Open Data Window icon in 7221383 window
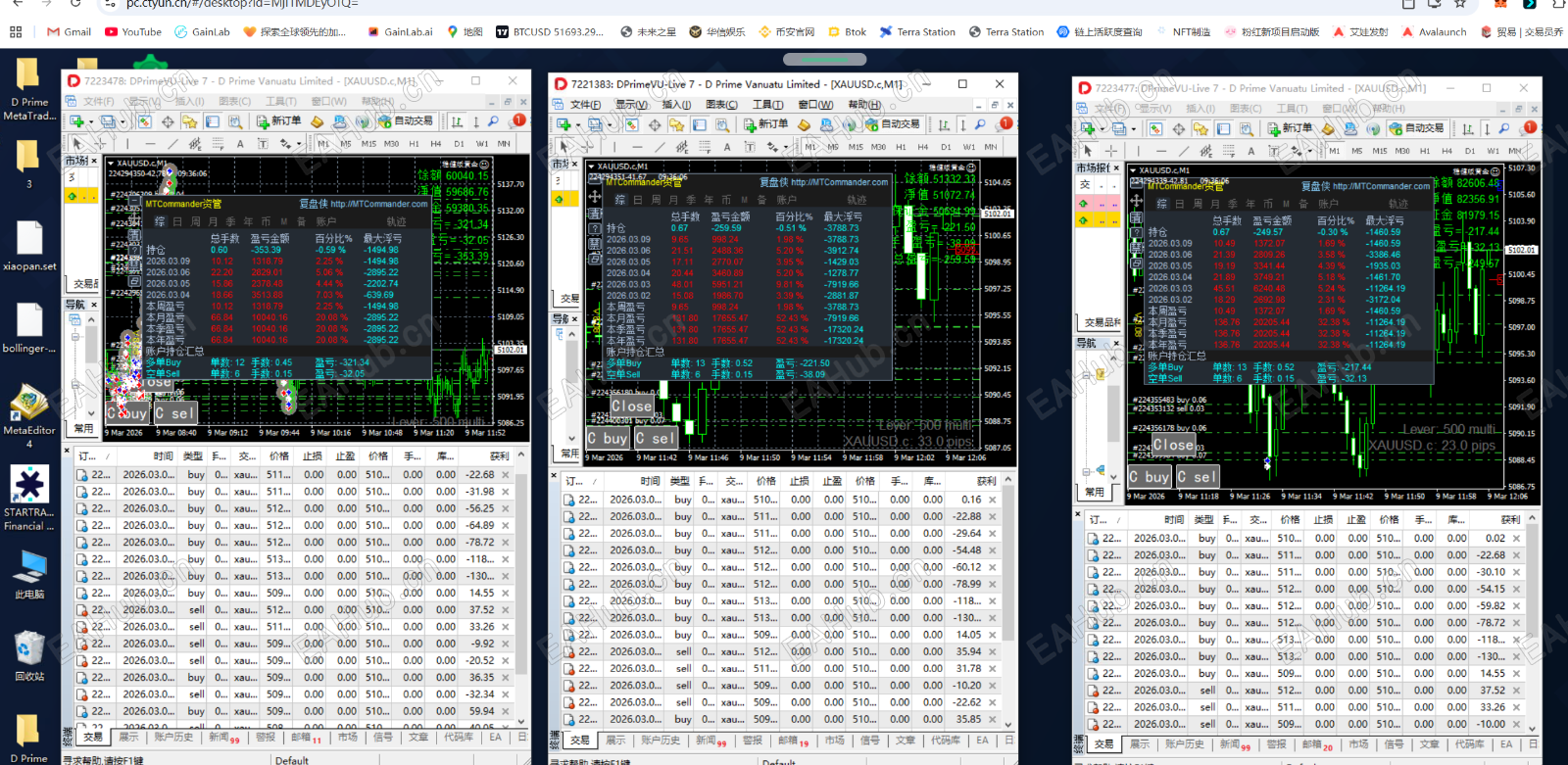Image resolution: width=1568 pixels, height=765 pixels. tap(654, 124)
